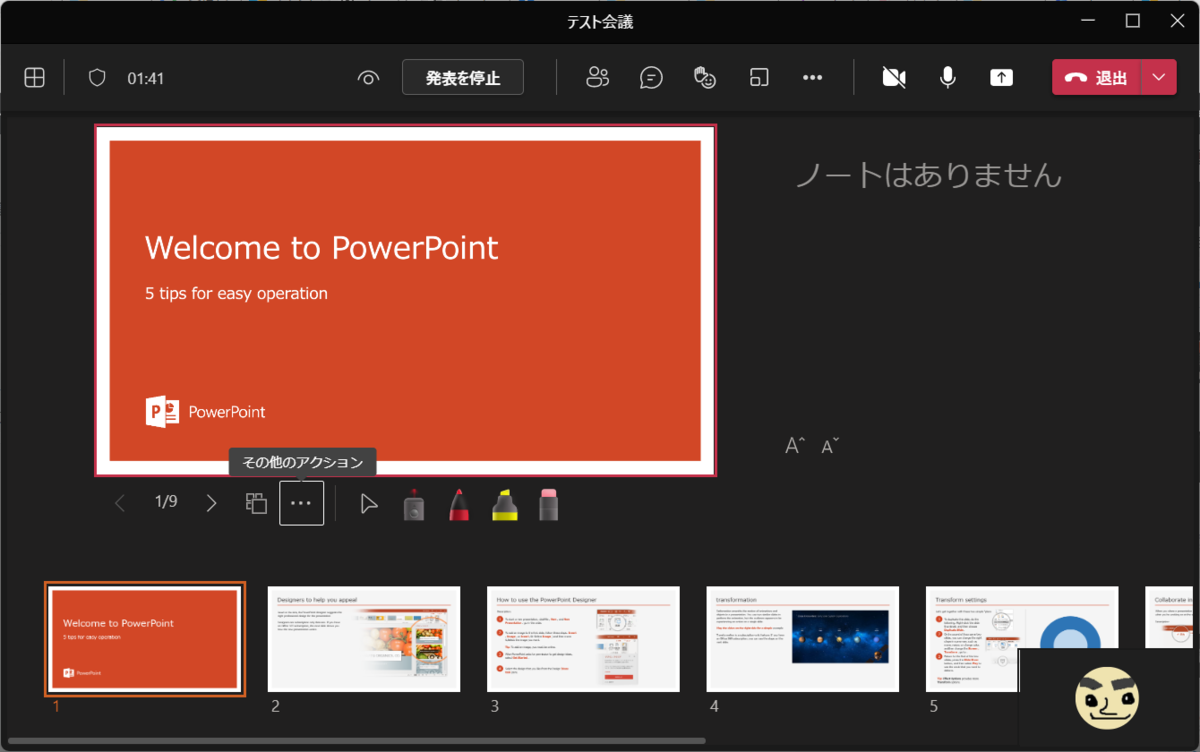Screen dimensions: 1200x752
Task: Decrease the notes font size
Action: pyautogui.click(x=830, y=446)
